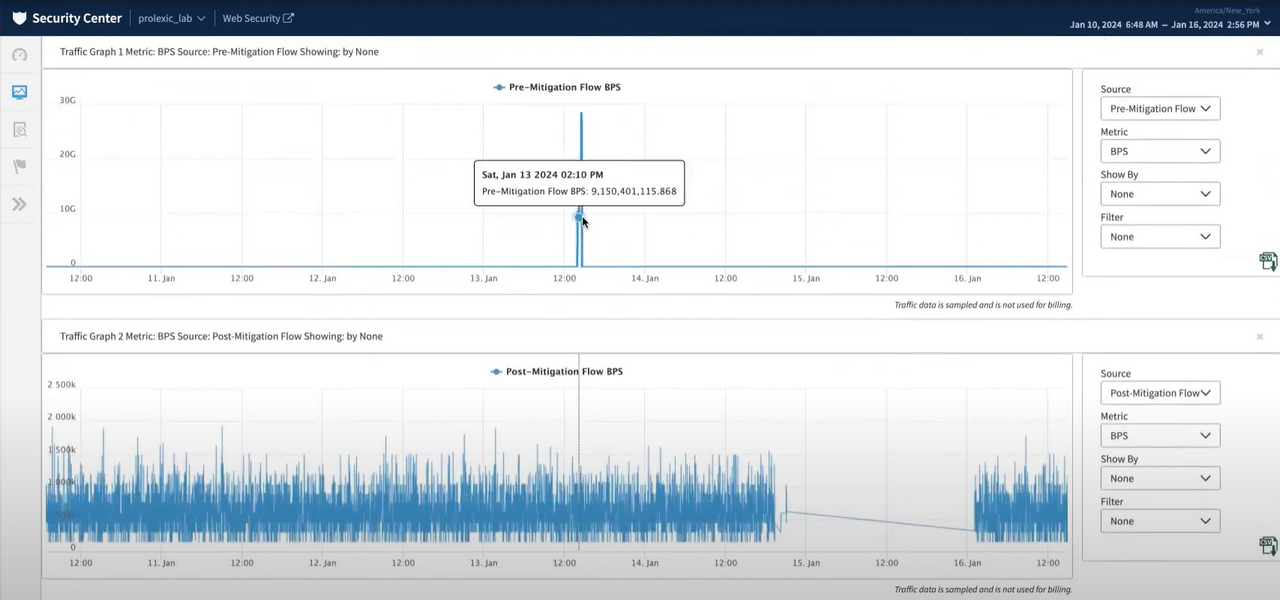Image resolution: width=1280 pixels, height=600 pixels.
Task: Click the flag icon in the left sidebar
Action: tap(19, 165)
